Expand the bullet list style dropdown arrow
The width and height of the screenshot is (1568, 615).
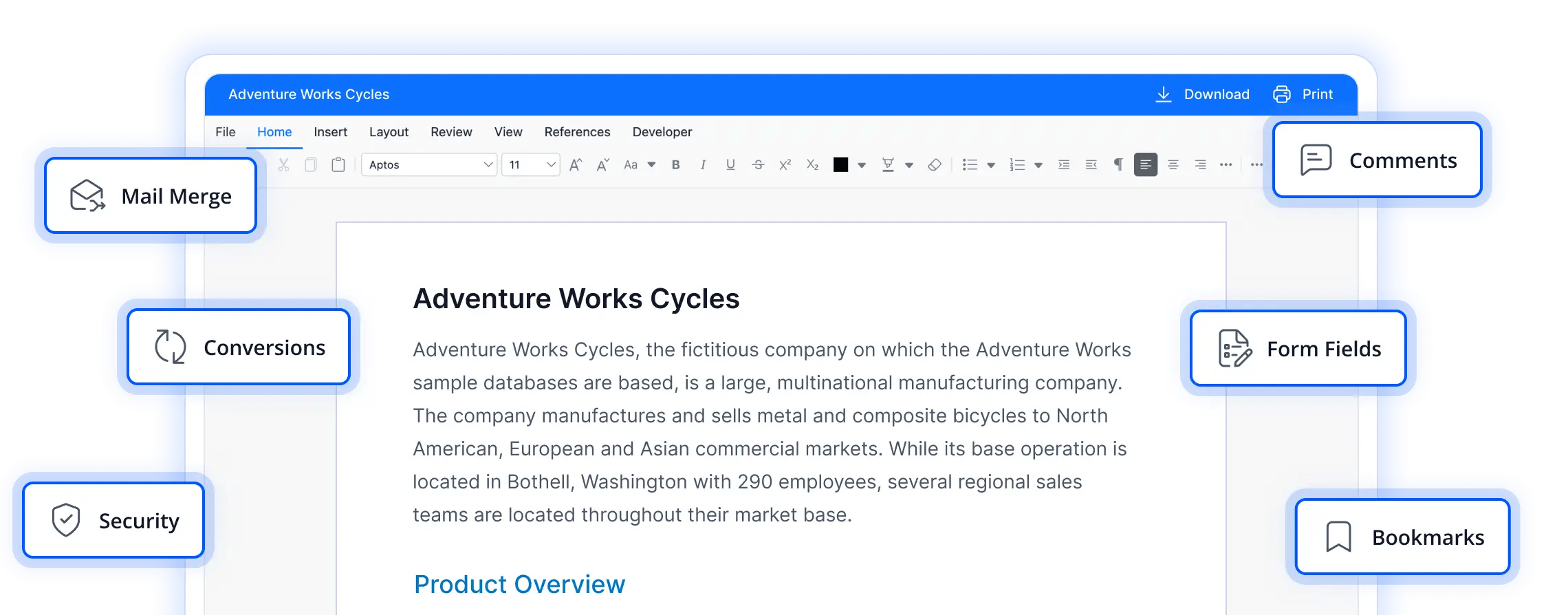click(x=991, y=165)
